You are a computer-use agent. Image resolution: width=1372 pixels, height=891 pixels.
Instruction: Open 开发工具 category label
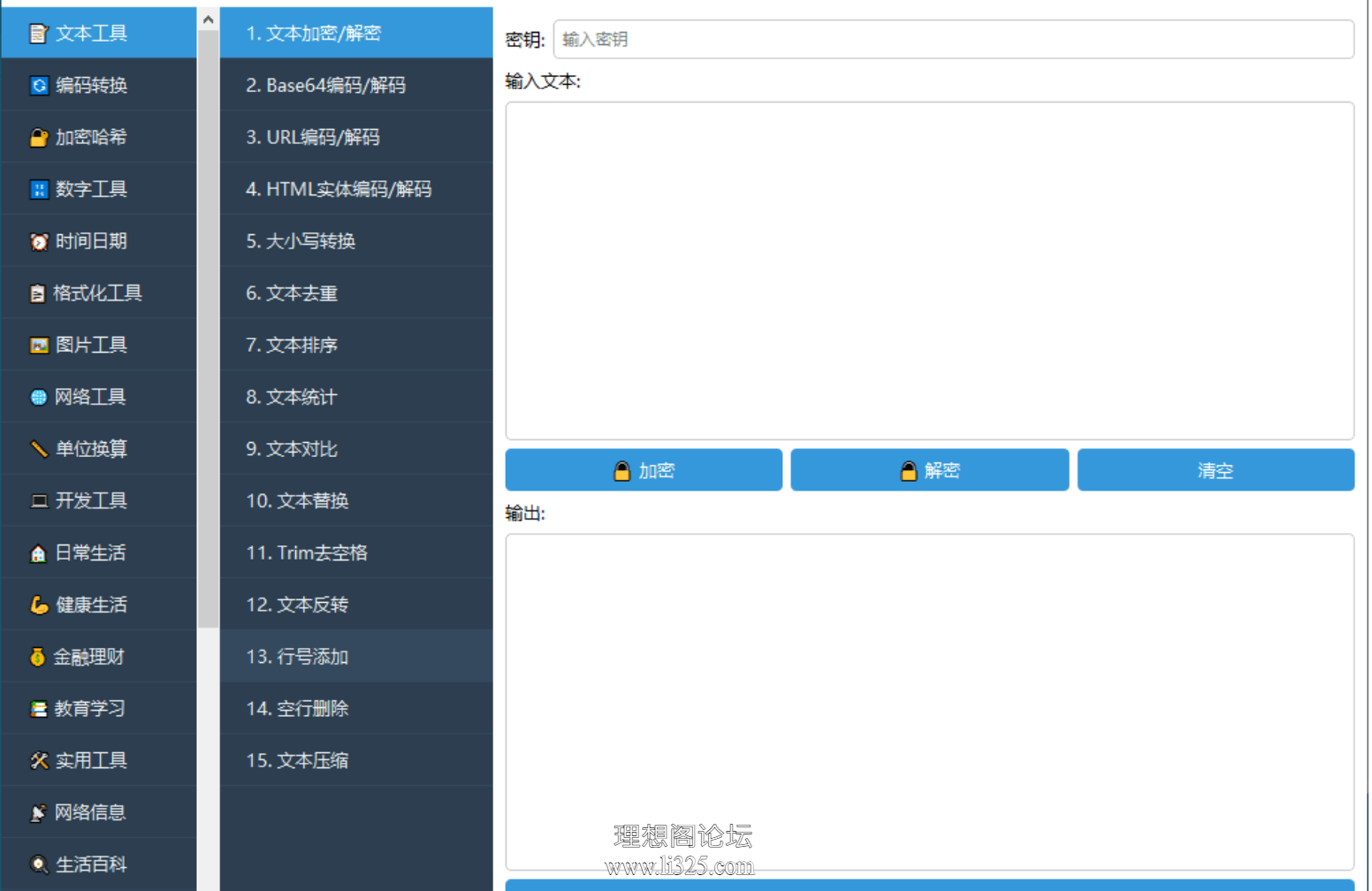click(x=92, y=501)
